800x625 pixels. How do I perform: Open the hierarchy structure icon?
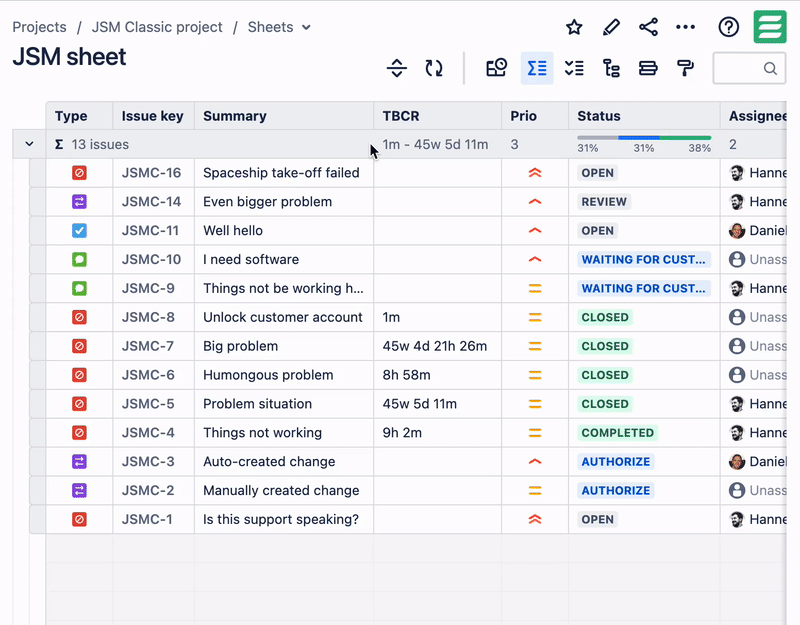(x=611, y=68)
